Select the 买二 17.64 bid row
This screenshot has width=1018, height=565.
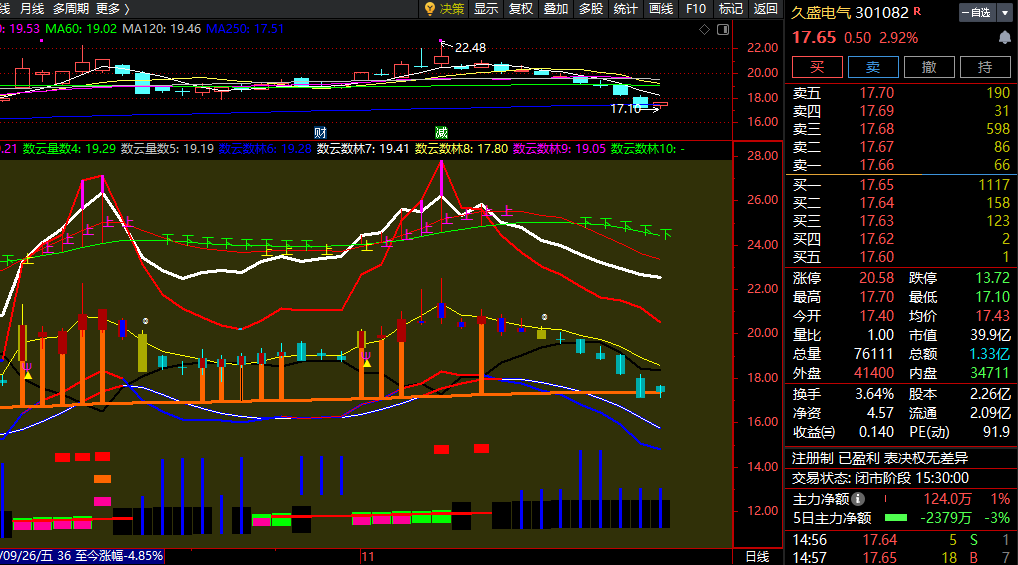pos(901,203)
